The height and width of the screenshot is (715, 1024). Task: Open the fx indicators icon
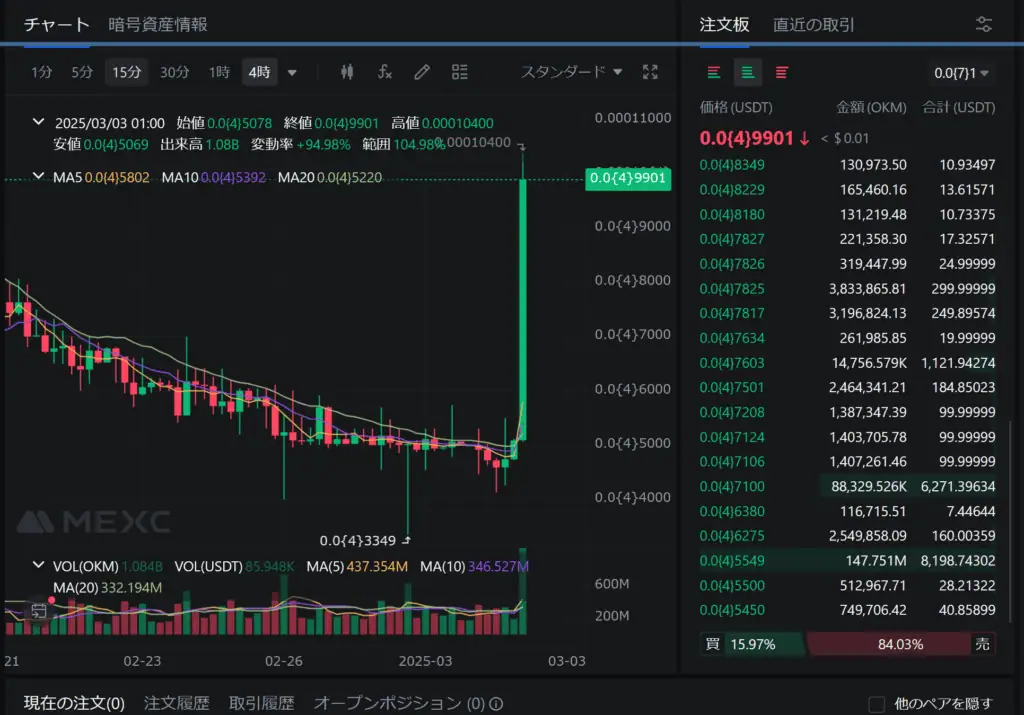[x=385, y=72]
